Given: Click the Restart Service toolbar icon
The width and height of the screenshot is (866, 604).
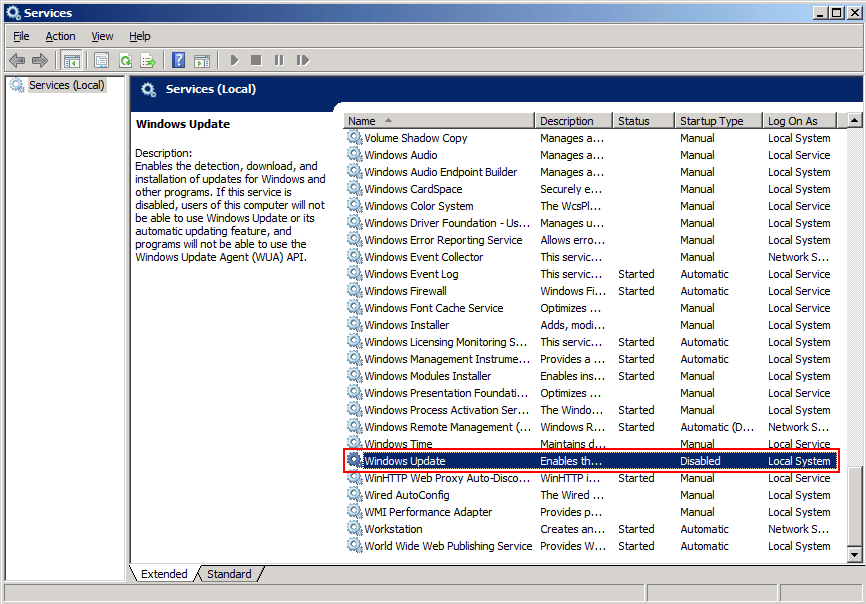Looking at the screenshot, I should point(303,60).
